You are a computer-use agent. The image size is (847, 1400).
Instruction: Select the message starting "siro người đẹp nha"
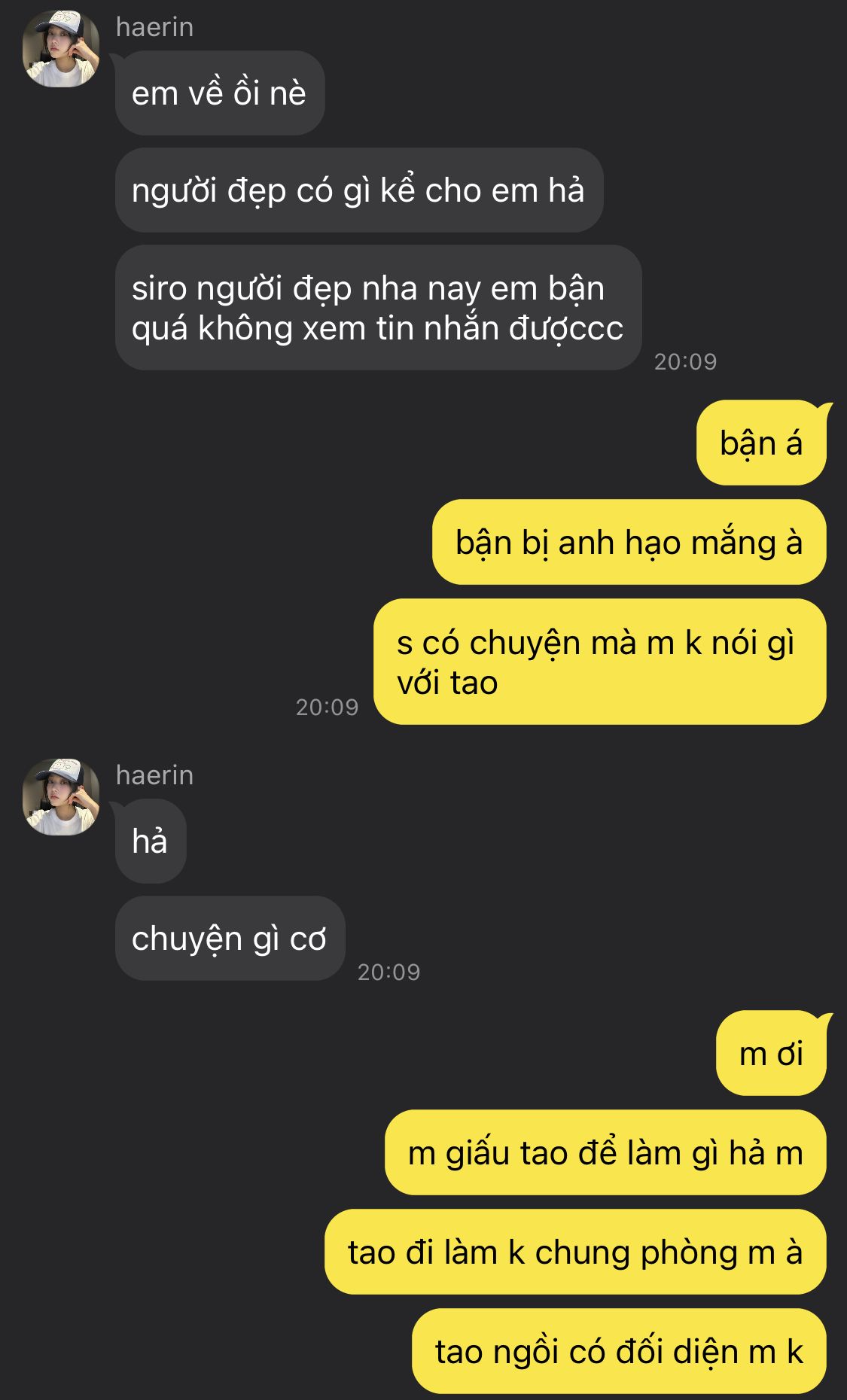[x=378, y=308]
